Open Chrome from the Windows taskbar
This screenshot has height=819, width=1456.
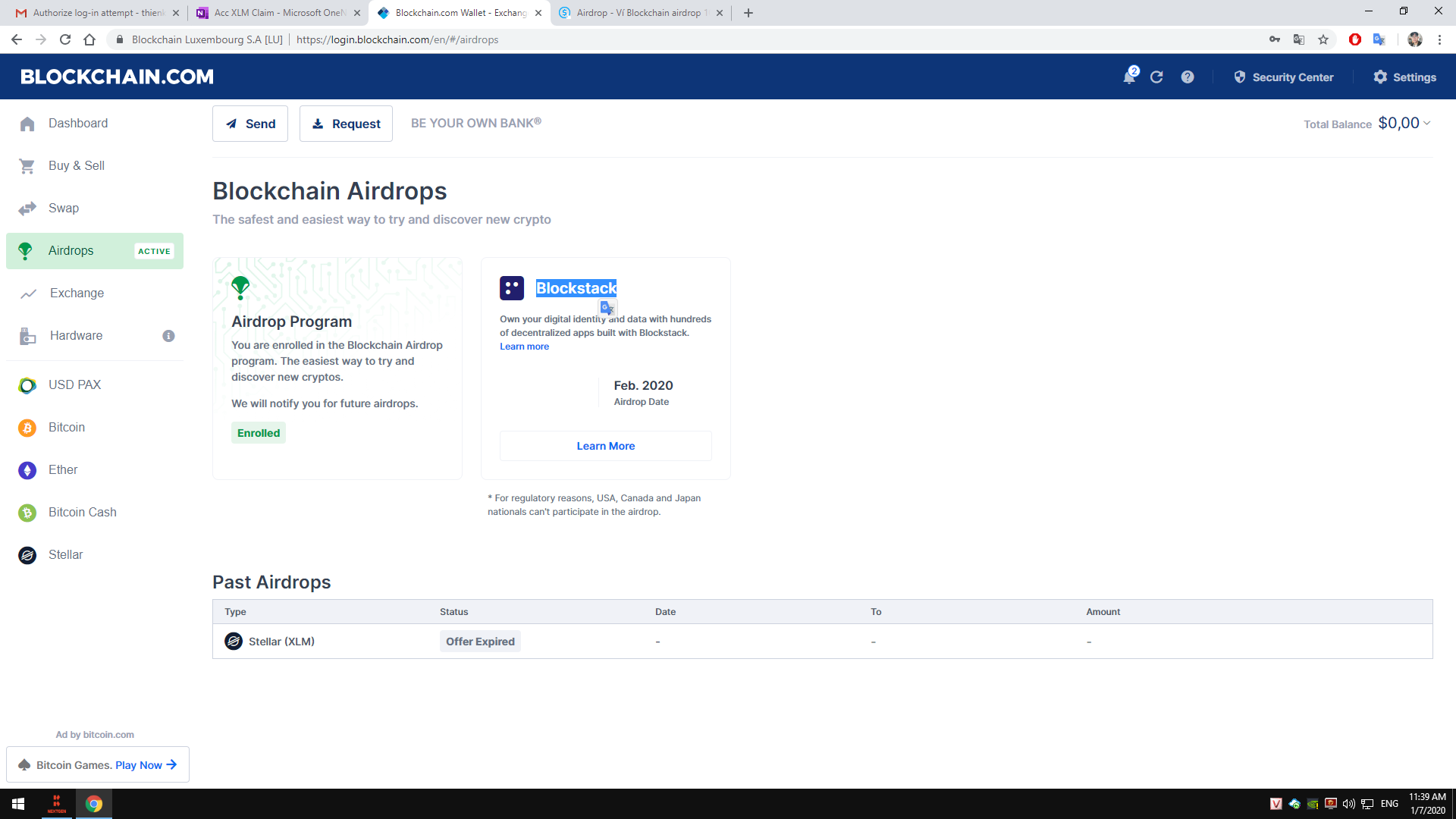[x=94, y=804]
